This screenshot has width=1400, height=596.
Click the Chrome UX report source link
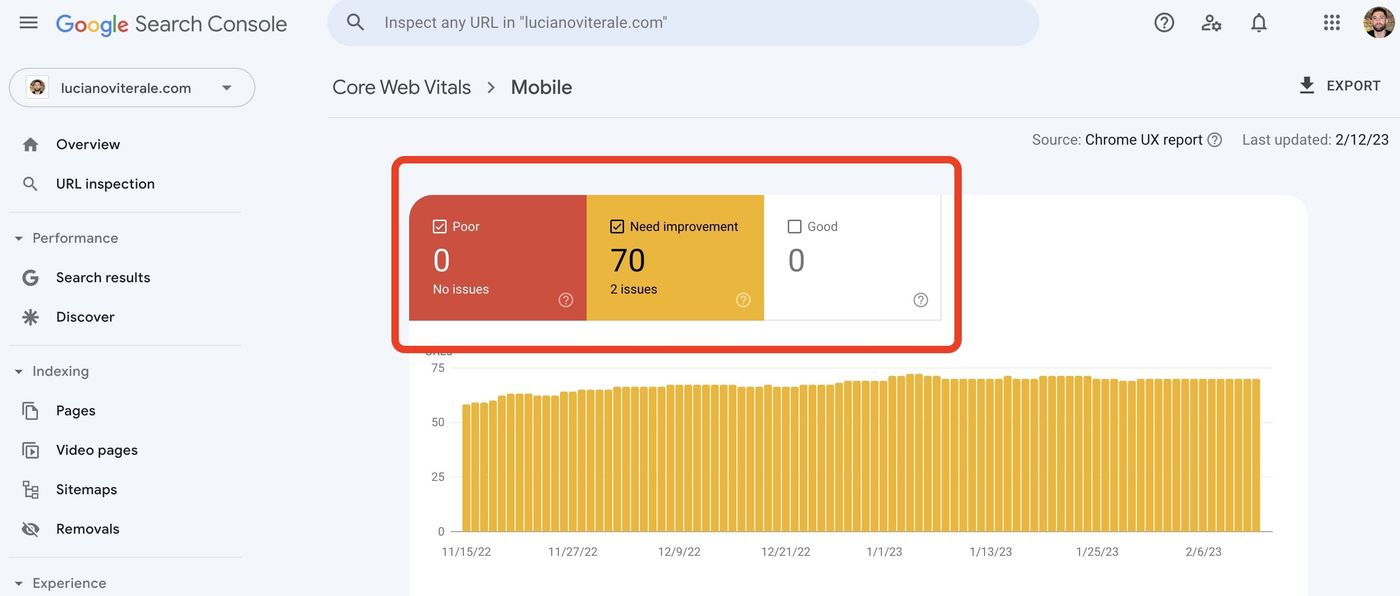(x=1144, y=140)
